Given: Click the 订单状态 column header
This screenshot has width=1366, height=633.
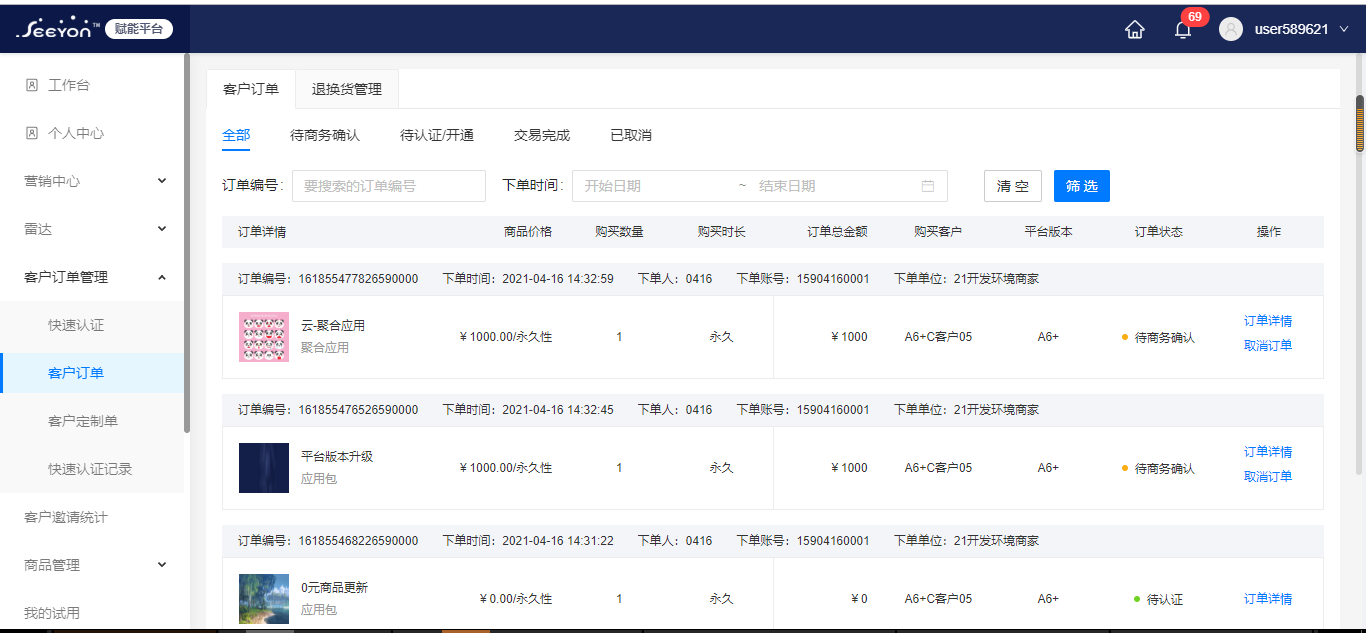Looking at the screenshot, I should [x=1159, y=232].
